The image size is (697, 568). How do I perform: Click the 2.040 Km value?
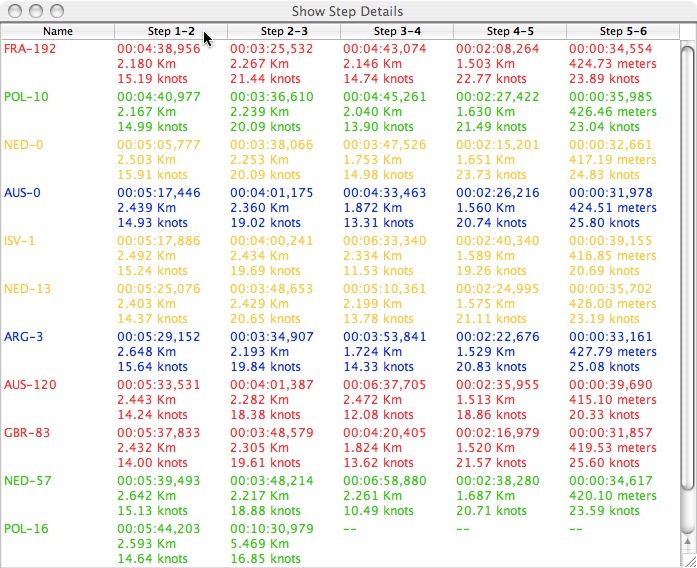(373, 112)
